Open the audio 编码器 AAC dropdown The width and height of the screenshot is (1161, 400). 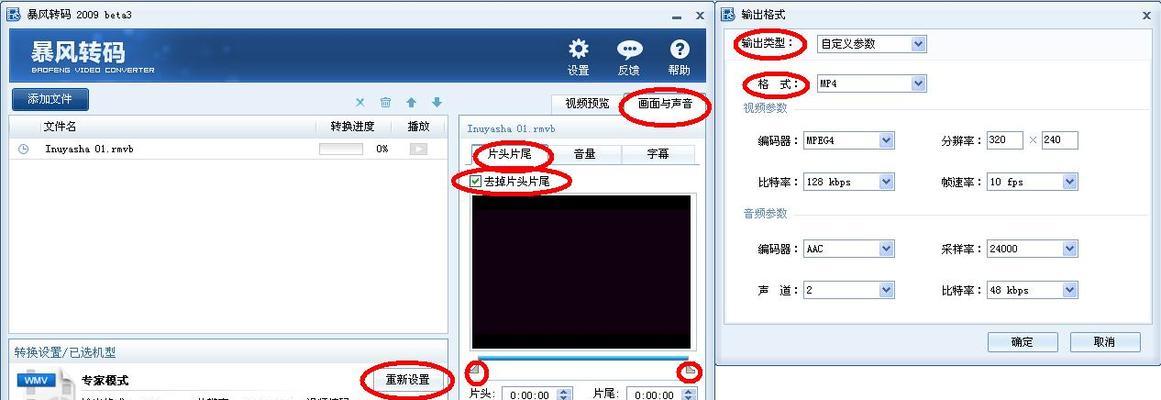point(886,249)
